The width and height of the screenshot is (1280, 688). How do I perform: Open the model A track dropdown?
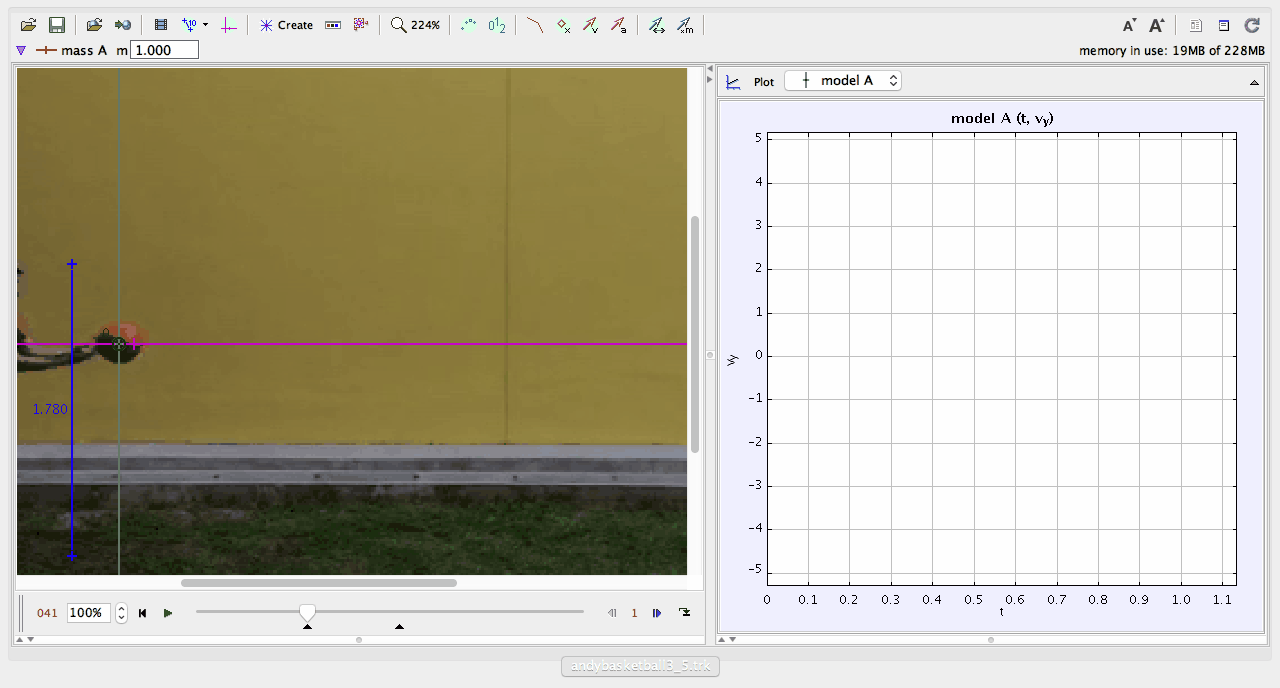843,81
